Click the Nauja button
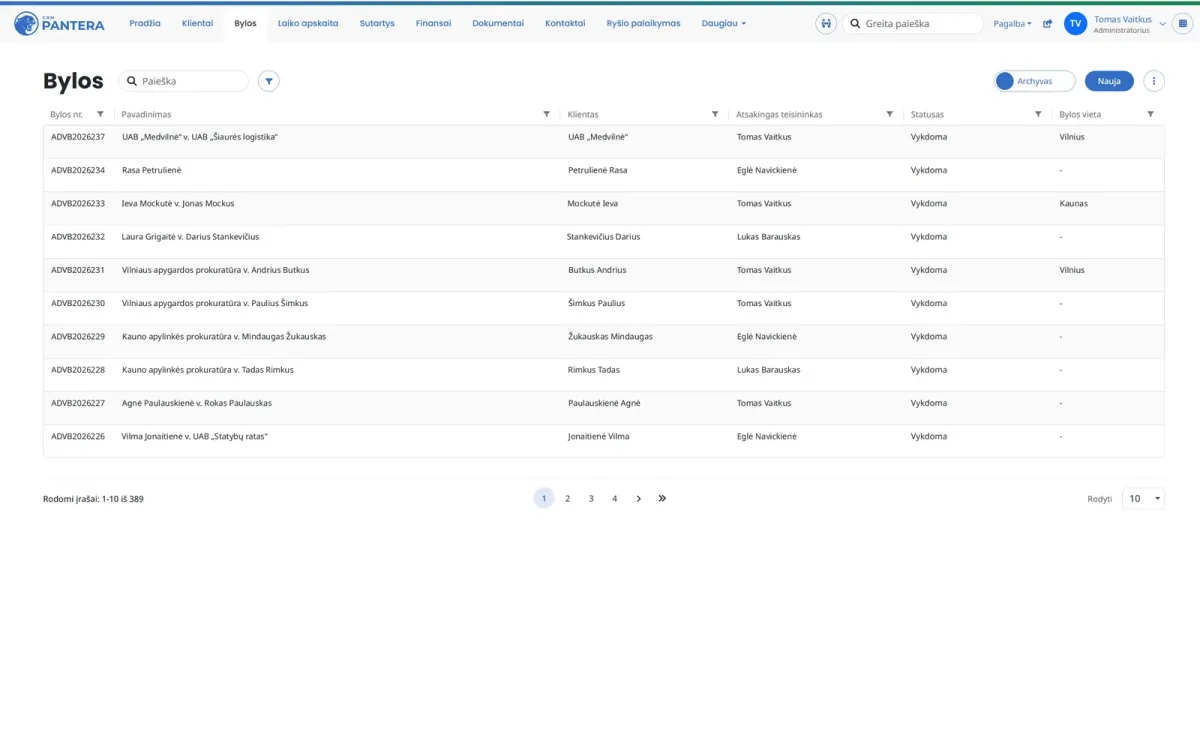 coord(1109,81)
